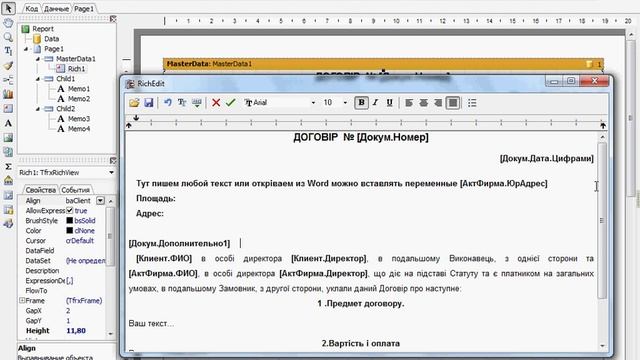Image resolution: width=640 pixels, height=360 pixels.
Task: Select Report root node in tree
Action: tap(43, 29)
